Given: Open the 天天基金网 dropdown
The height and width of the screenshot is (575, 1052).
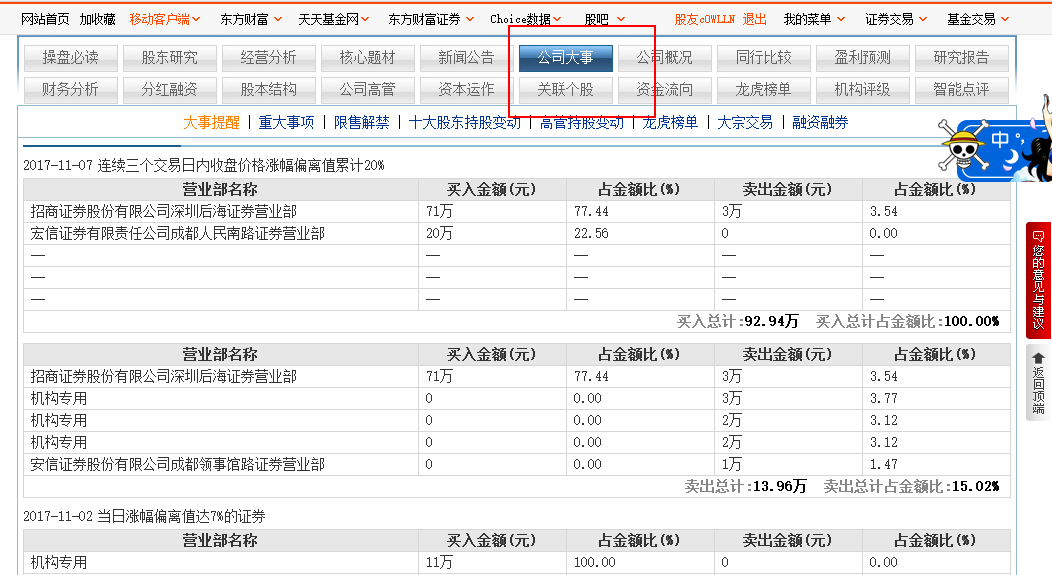Looking at the screenshot, I should [333, 19].
